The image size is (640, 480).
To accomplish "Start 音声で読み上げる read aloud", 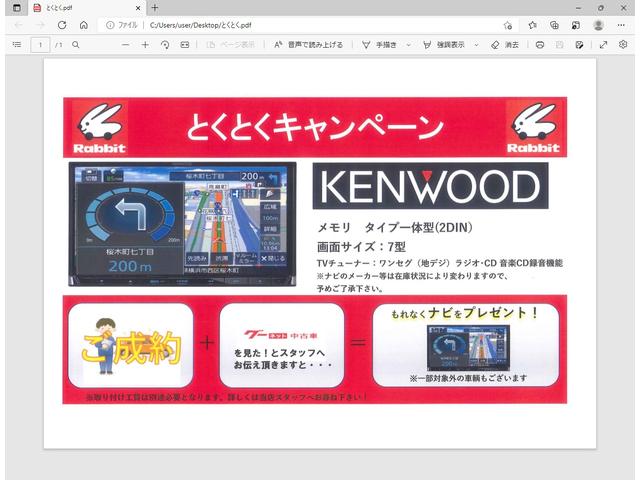I will tap(308, 44).
